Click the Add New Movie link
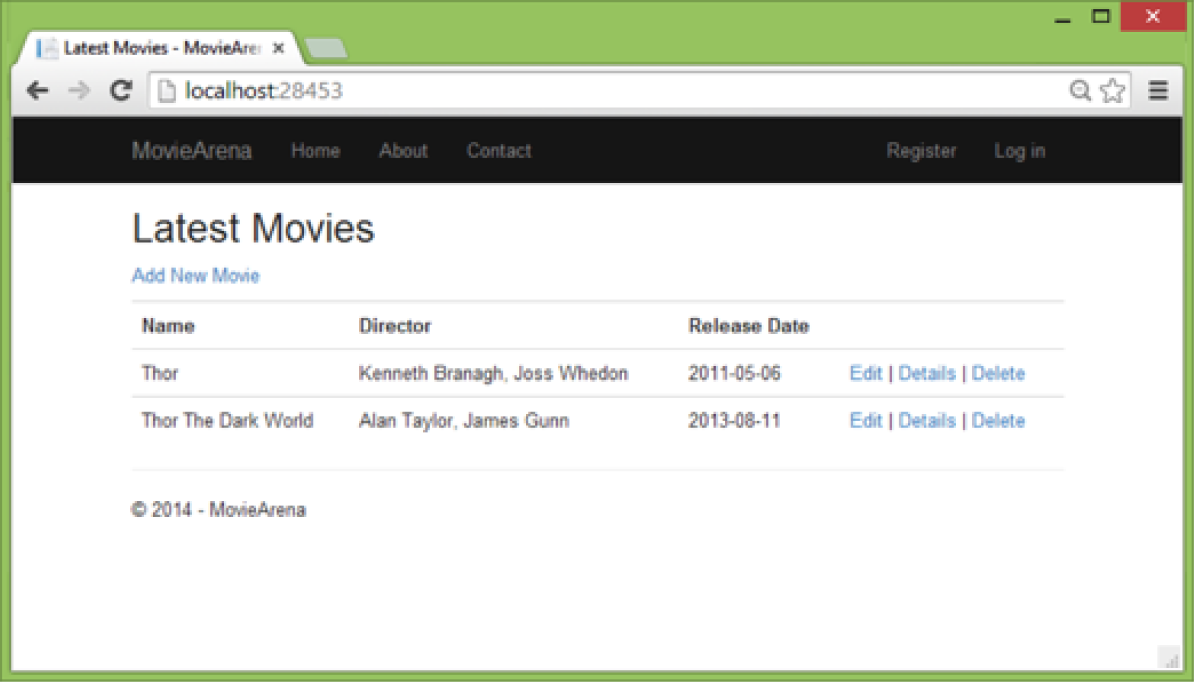Viewport: 1196px width, 684px height. [x=195, y=275]
